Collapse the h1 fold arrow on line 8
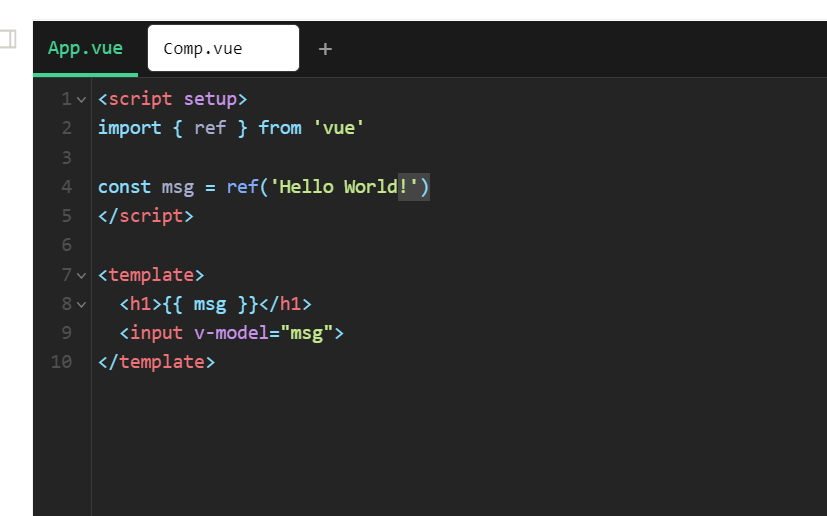This screenshot has width=827, height=516. coord(81,304)
